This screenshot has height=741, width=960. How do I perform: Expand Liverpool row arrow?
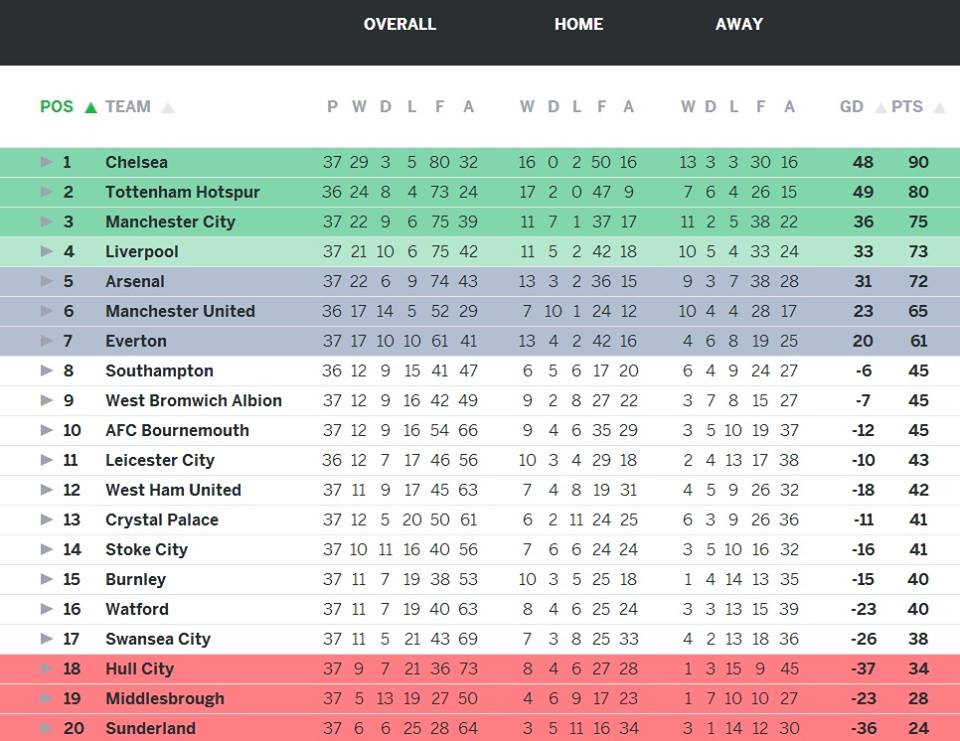tap(47, 251)
